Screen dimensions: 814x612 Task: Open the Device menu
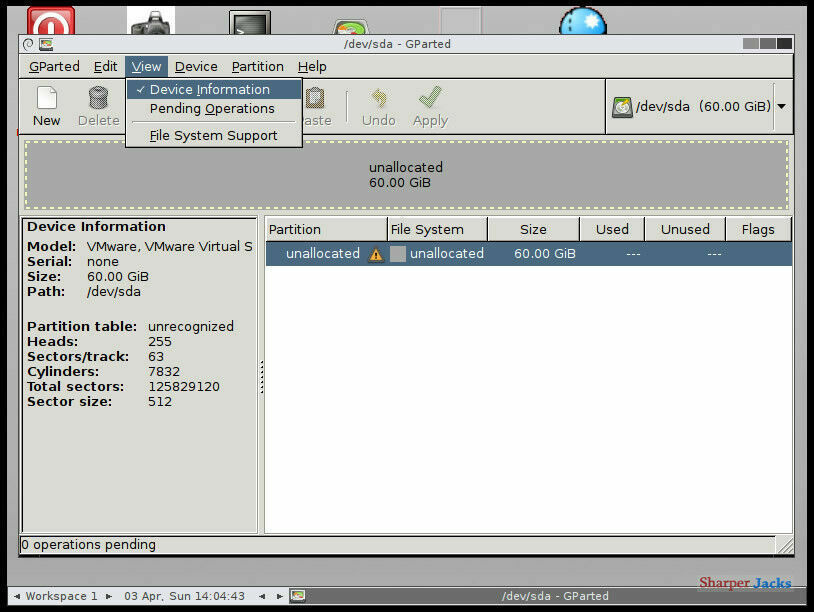click(196, 66)
